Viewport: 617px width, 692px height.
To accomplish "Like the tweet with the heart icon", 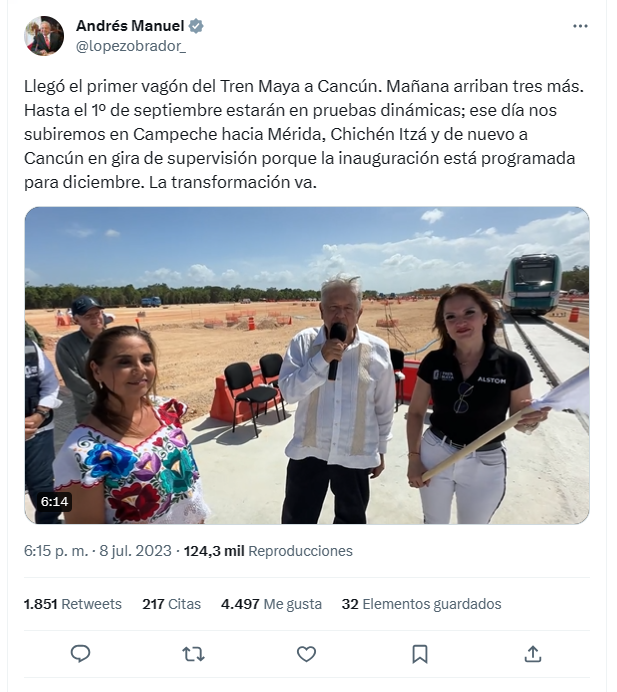I will pyautogui.click(x=306, y=654).
